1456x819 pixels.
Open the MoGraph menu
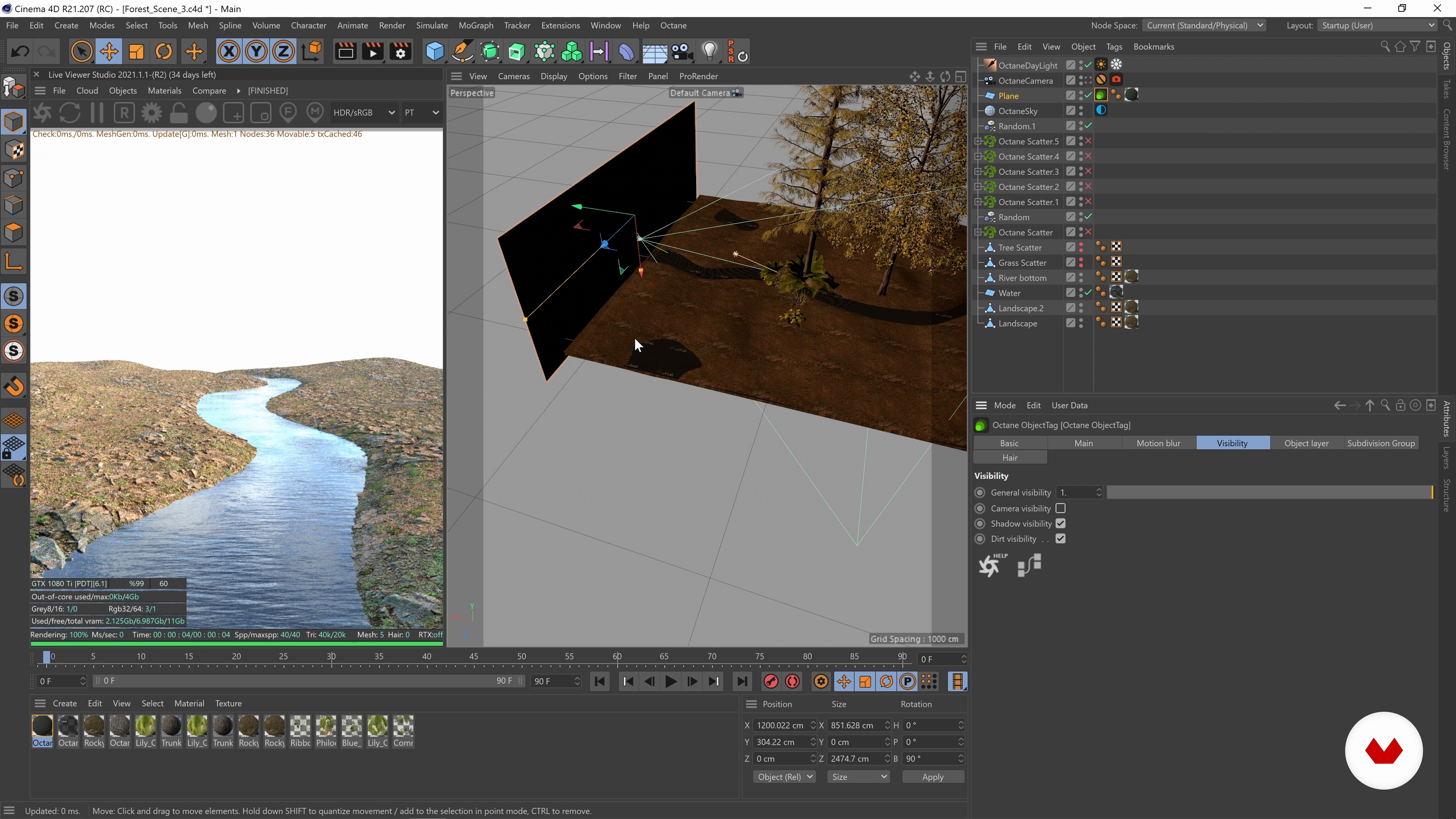tap(475, 25)
